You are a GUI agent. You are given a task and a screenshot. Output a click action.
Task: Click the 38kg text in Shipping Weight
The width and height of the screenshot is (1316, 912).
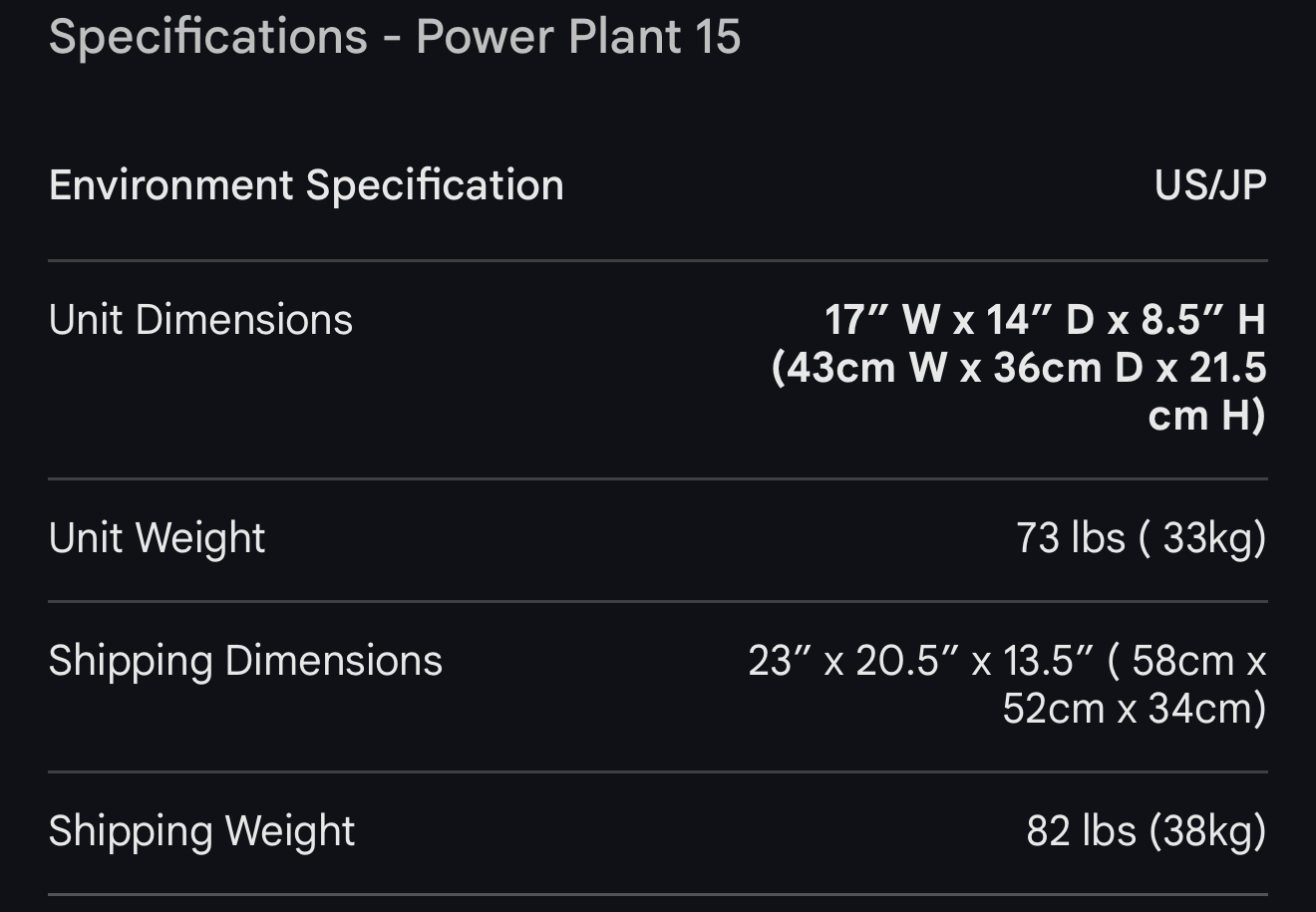pos(1207,831)
